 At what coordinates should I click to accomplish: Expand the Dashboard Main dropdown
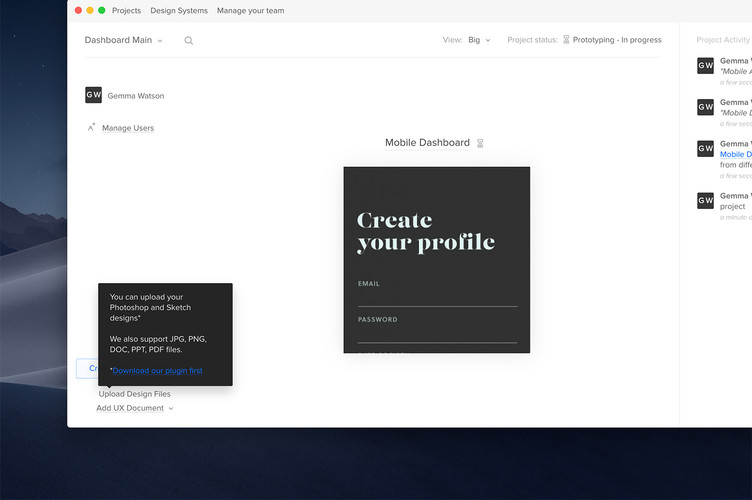click(x=124, y=40)
